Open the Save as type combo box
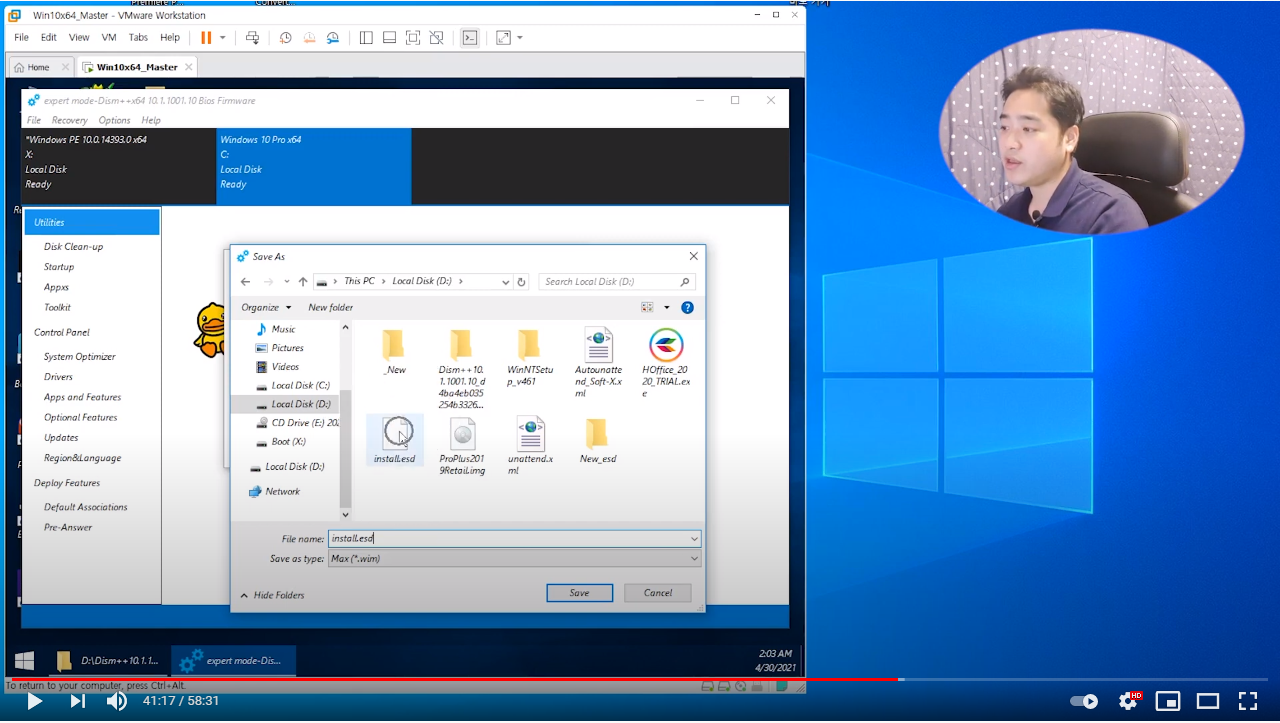This screenshot has height=723, width=1280. click(514, 559)
